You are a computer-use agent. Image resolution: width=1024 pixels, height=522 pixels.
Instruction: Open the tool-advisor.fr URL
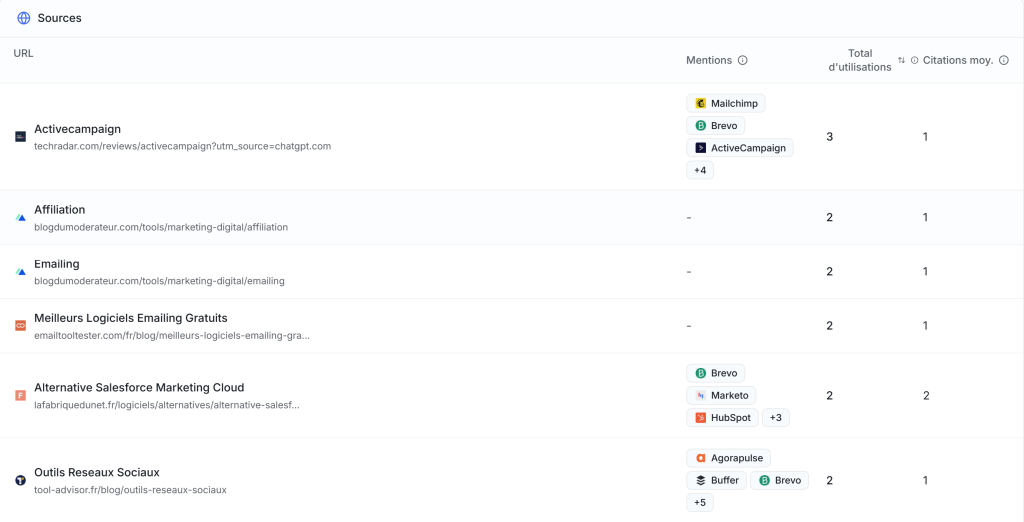(x=130, y=490)
